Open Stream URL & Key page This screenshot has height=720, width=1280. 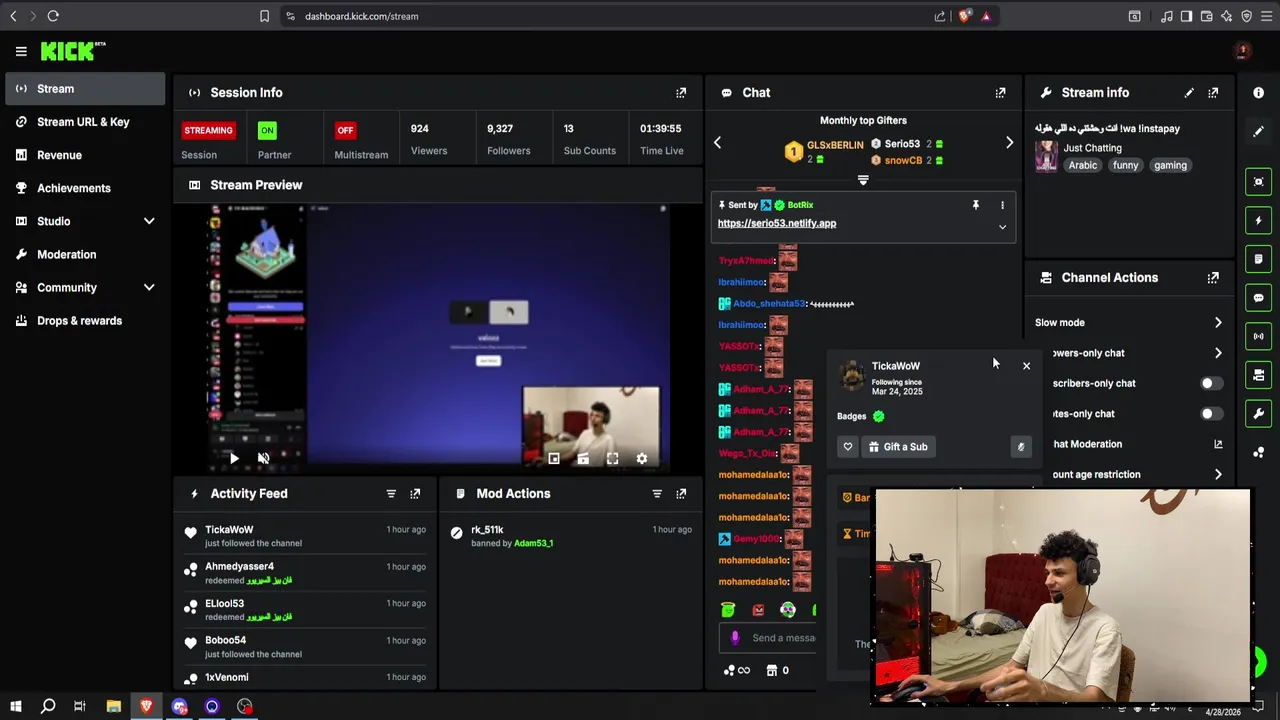click(x=84, y=122)
